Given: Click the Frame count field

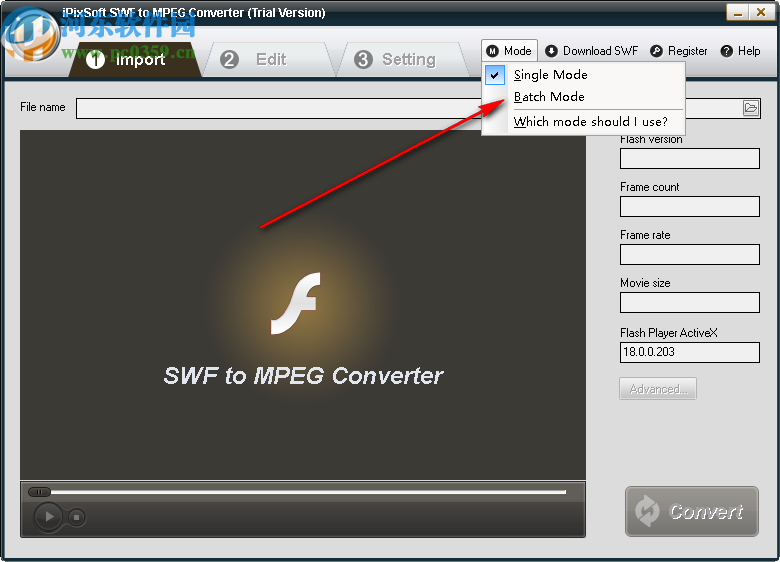Looking at the screenshot, I should pos(689,206).
